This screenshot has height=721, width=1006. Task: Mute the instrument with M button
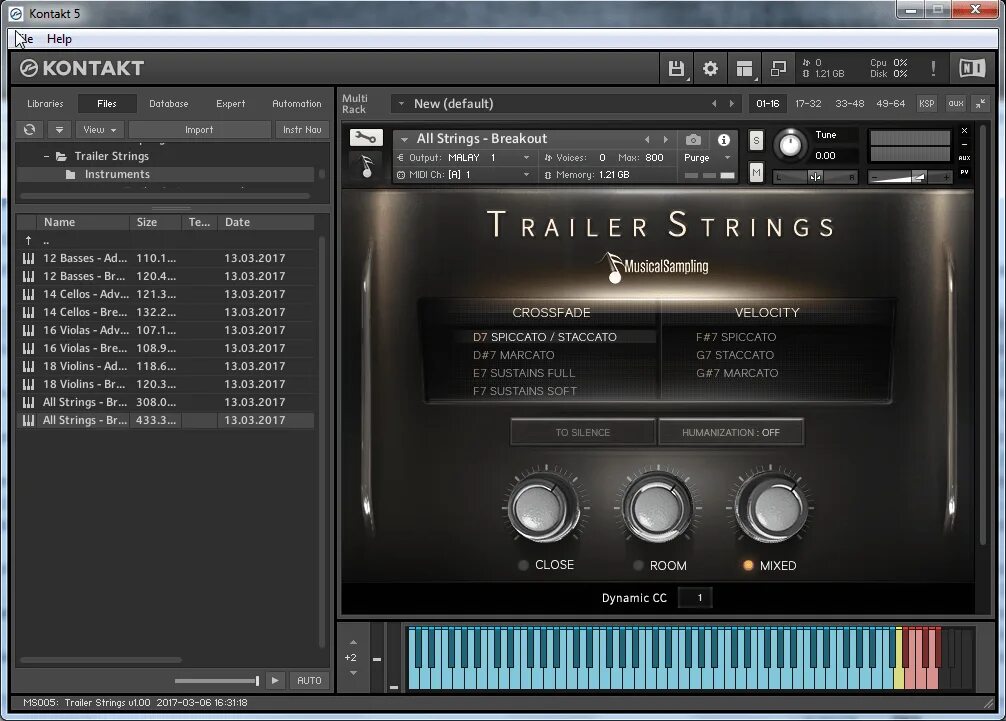pos(756,171)
